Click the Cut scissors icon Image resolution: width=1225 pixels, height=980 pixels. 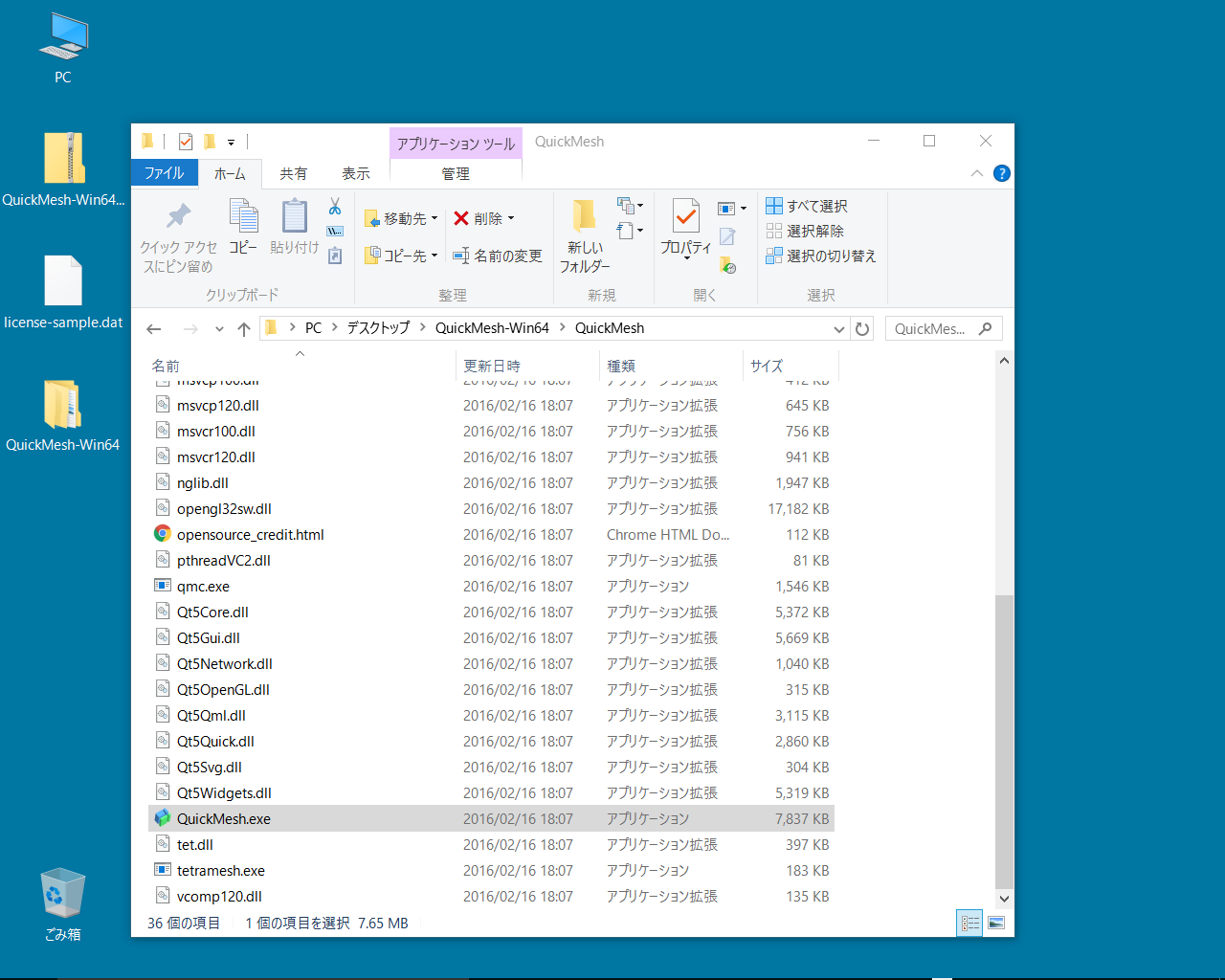335,206
